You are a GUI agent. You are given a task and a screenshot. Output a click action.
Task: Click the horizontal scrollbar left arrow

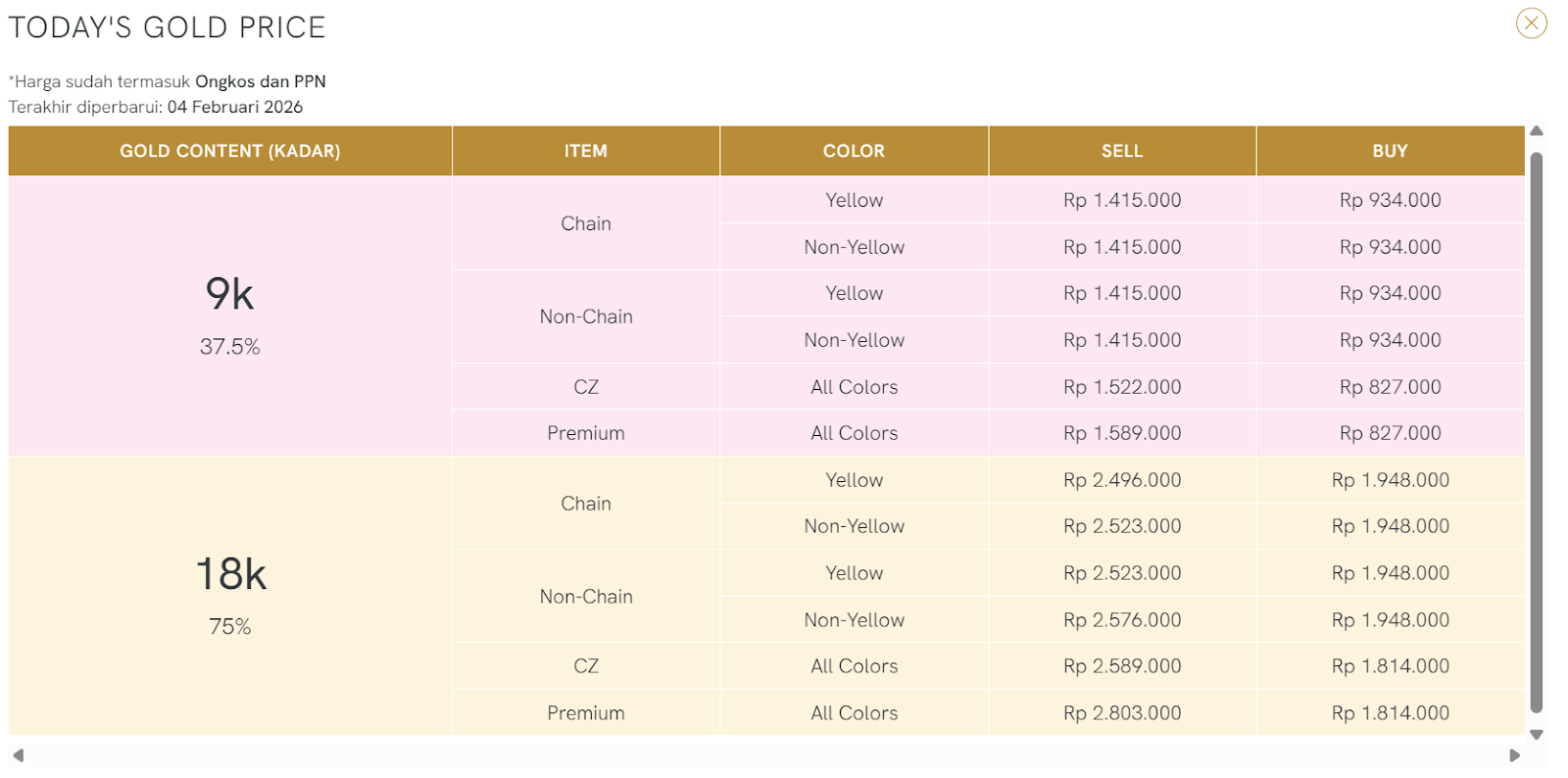pyautogui.click(x=18, y=755)
